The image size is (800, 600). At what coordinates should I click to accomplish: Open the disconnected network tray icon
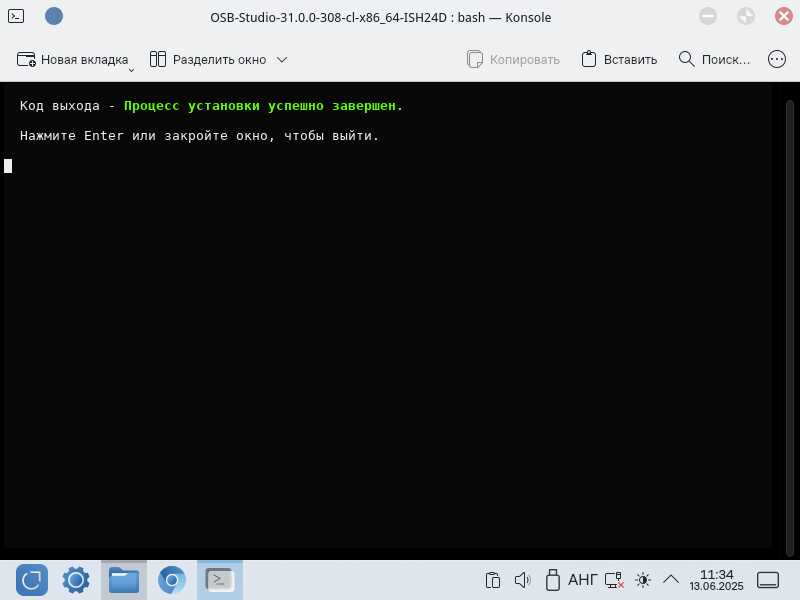point(614,580)
